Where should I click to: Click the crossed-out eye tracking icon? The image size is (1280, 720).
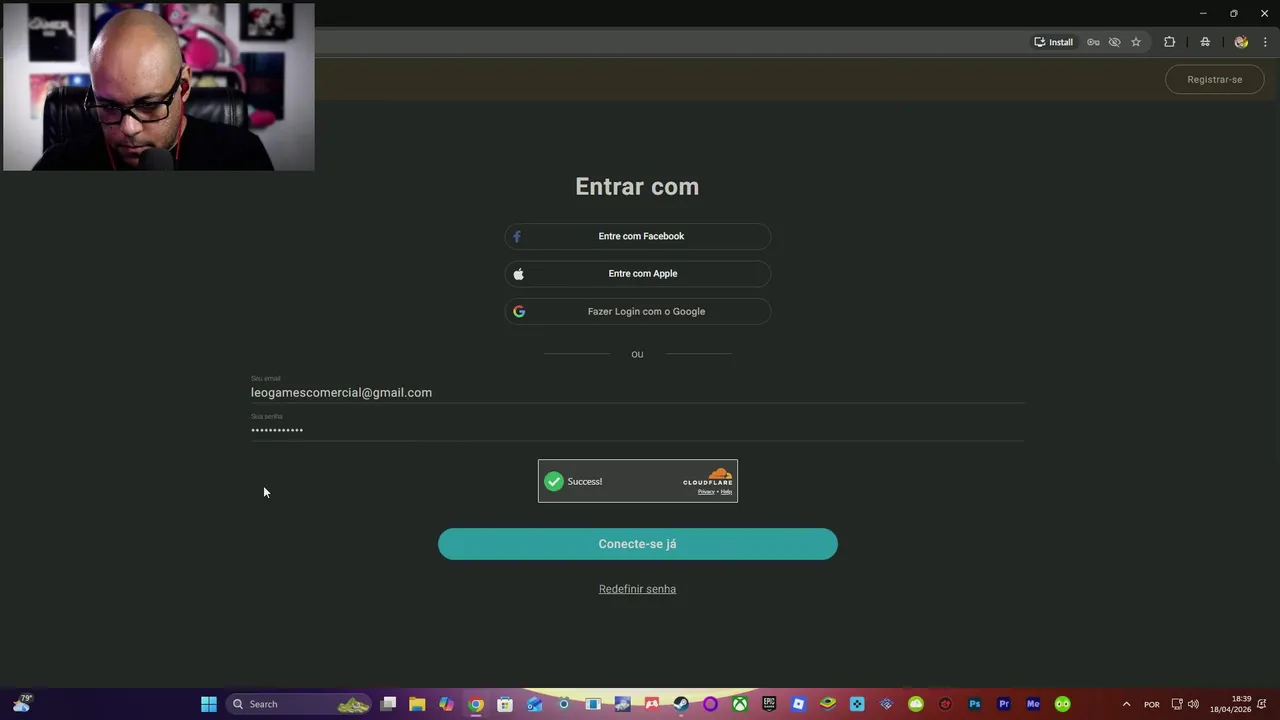click(1114, 42)
